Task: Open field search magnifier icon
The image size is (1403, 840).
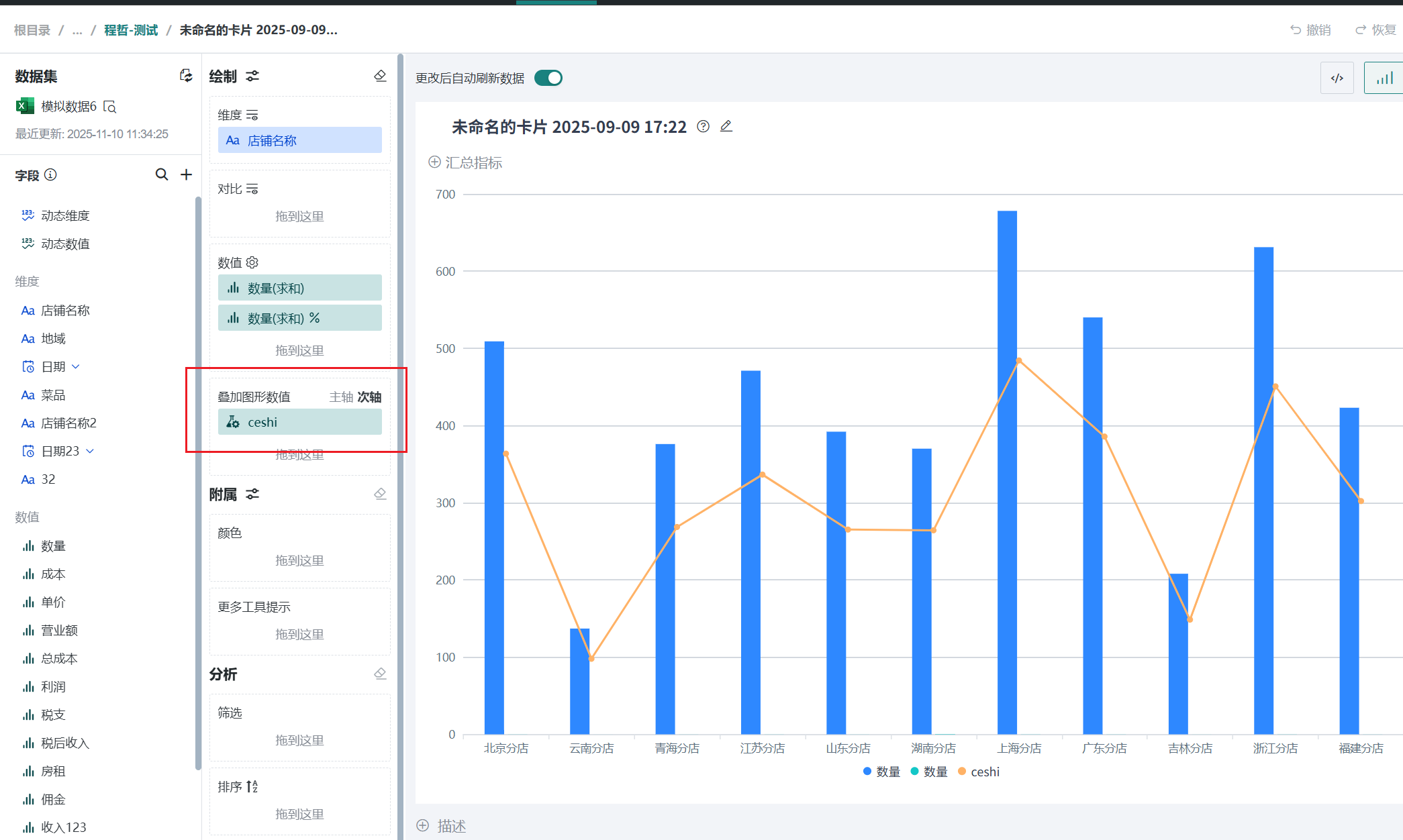Action: (162, 174)
